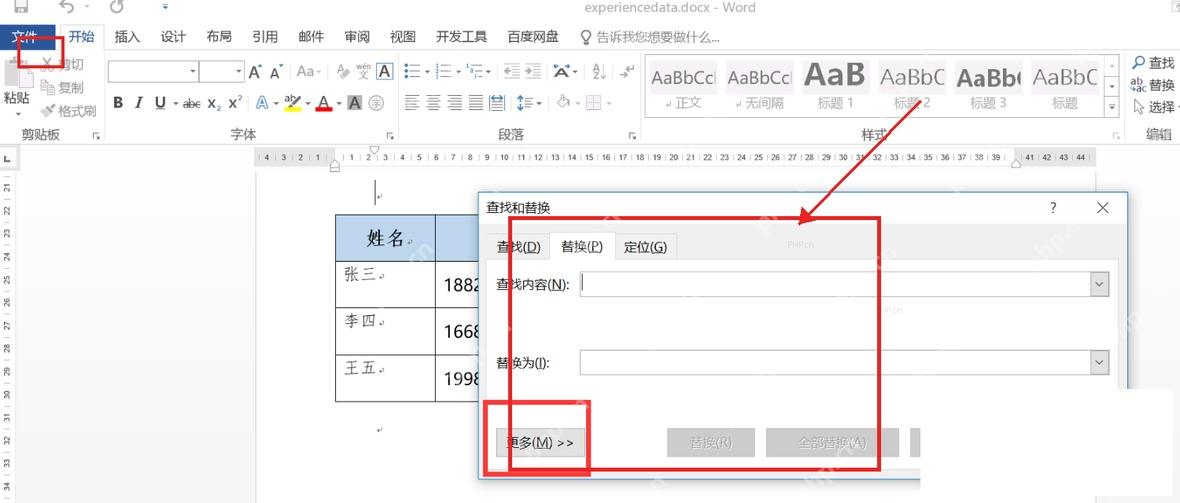The image size is (1180, 503).
Task: Open the font color dropdown arrow
Action: click(x=339, y=103)
